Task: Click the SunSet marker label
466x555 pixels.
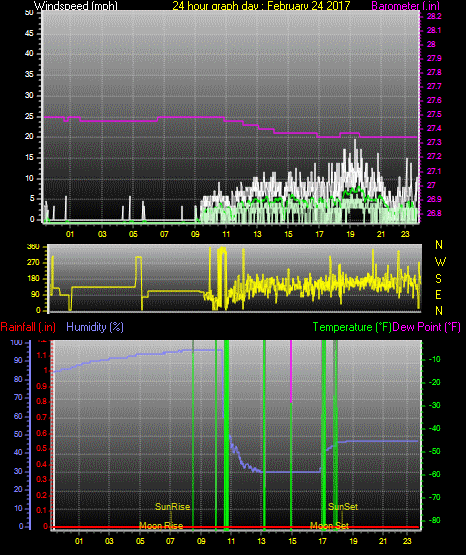Action: point(343,507)
